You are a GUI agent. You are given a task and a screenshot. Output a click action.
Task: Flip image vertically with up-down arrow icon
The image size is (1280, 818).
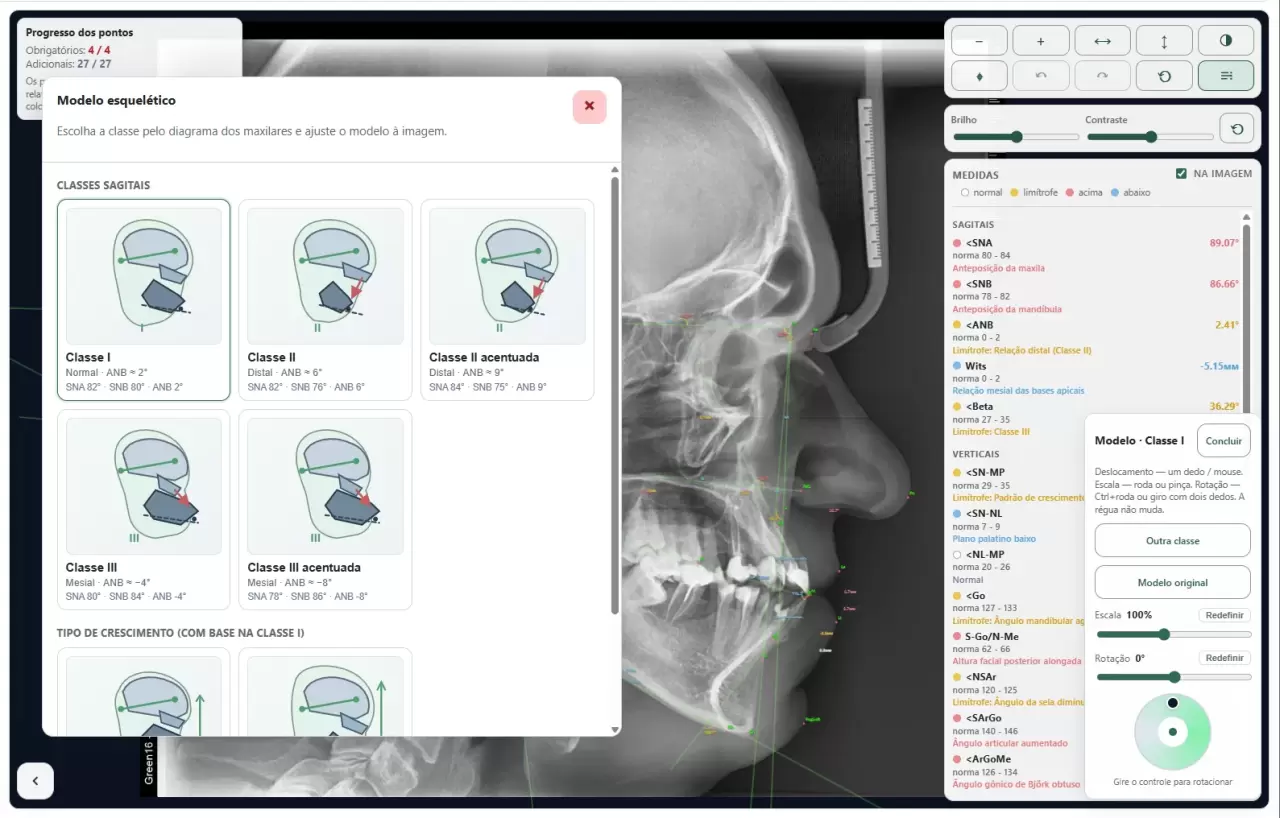click(1164, 41)
